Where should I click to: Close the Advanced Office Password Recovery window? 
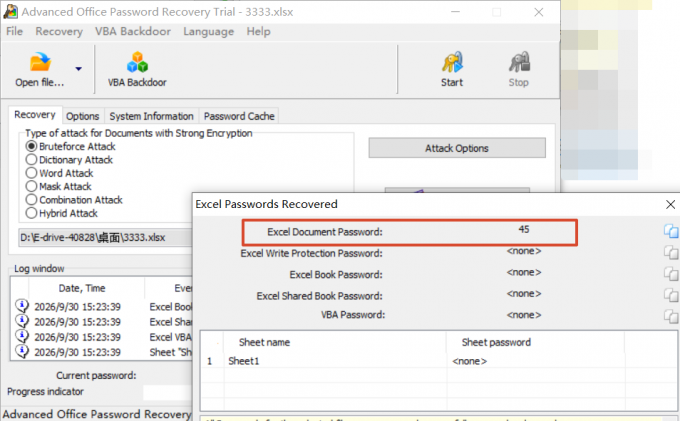539,12
